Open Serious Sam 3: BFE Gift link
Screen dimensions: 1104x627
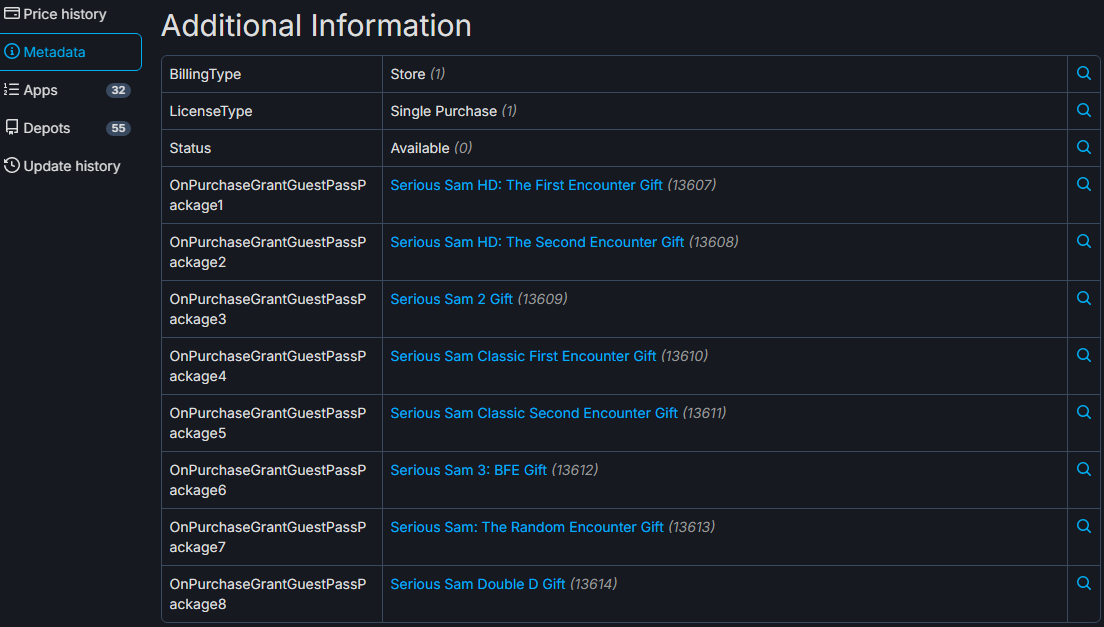[x=468, y=470]
